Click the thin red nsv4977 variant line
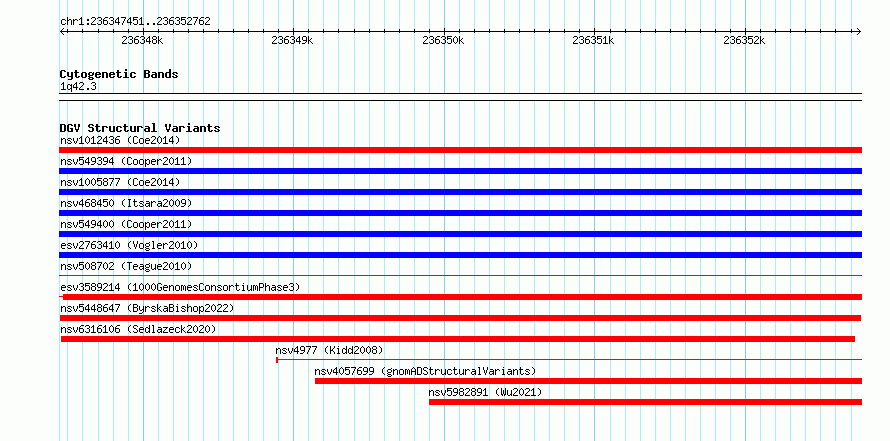This screenshot has height=441, width=890. (569, 359)
